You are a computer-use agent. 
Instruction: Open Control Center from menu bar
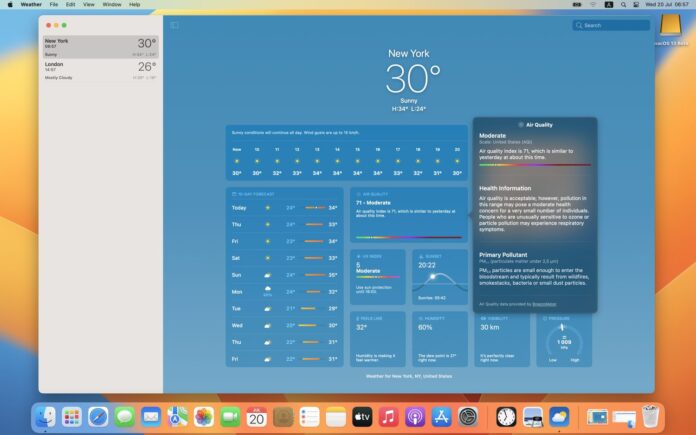pyautogui.click(x=636, y=4)
